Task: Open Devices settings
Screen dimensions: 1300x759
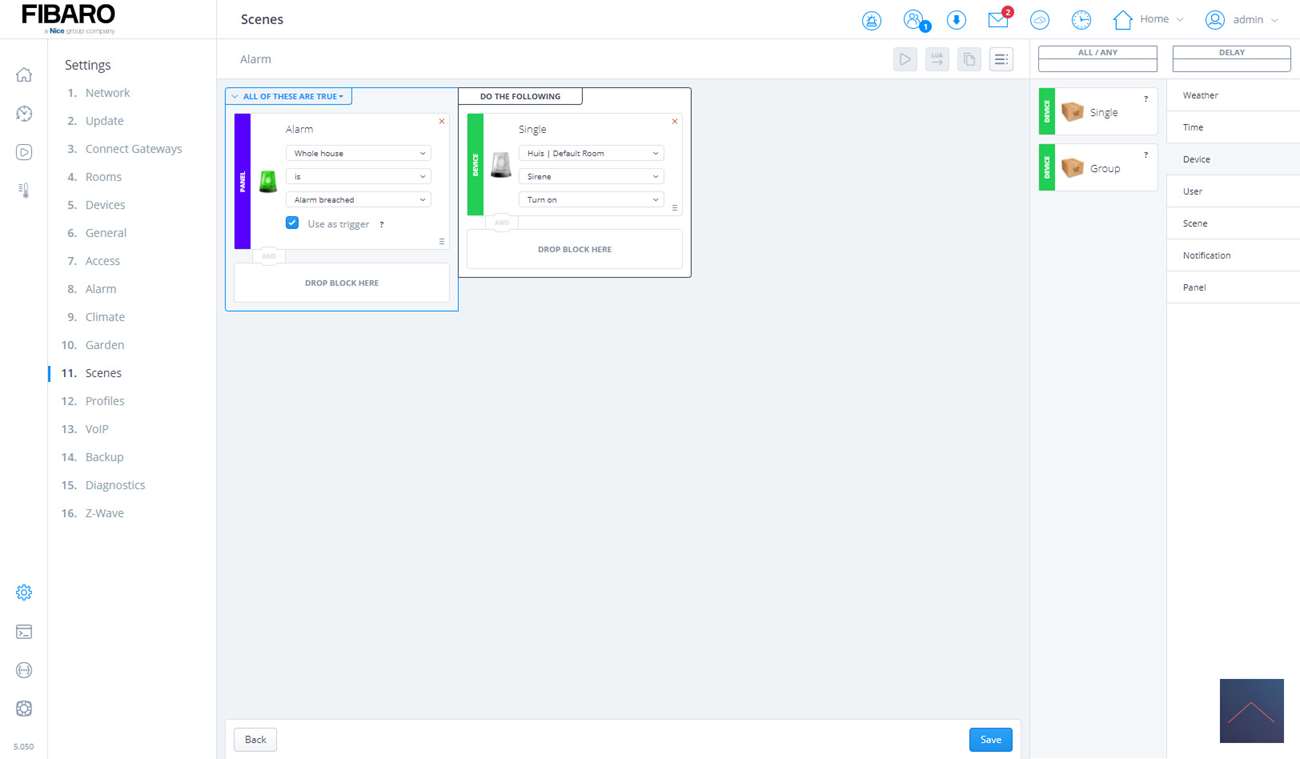Action: click(105, 205)
